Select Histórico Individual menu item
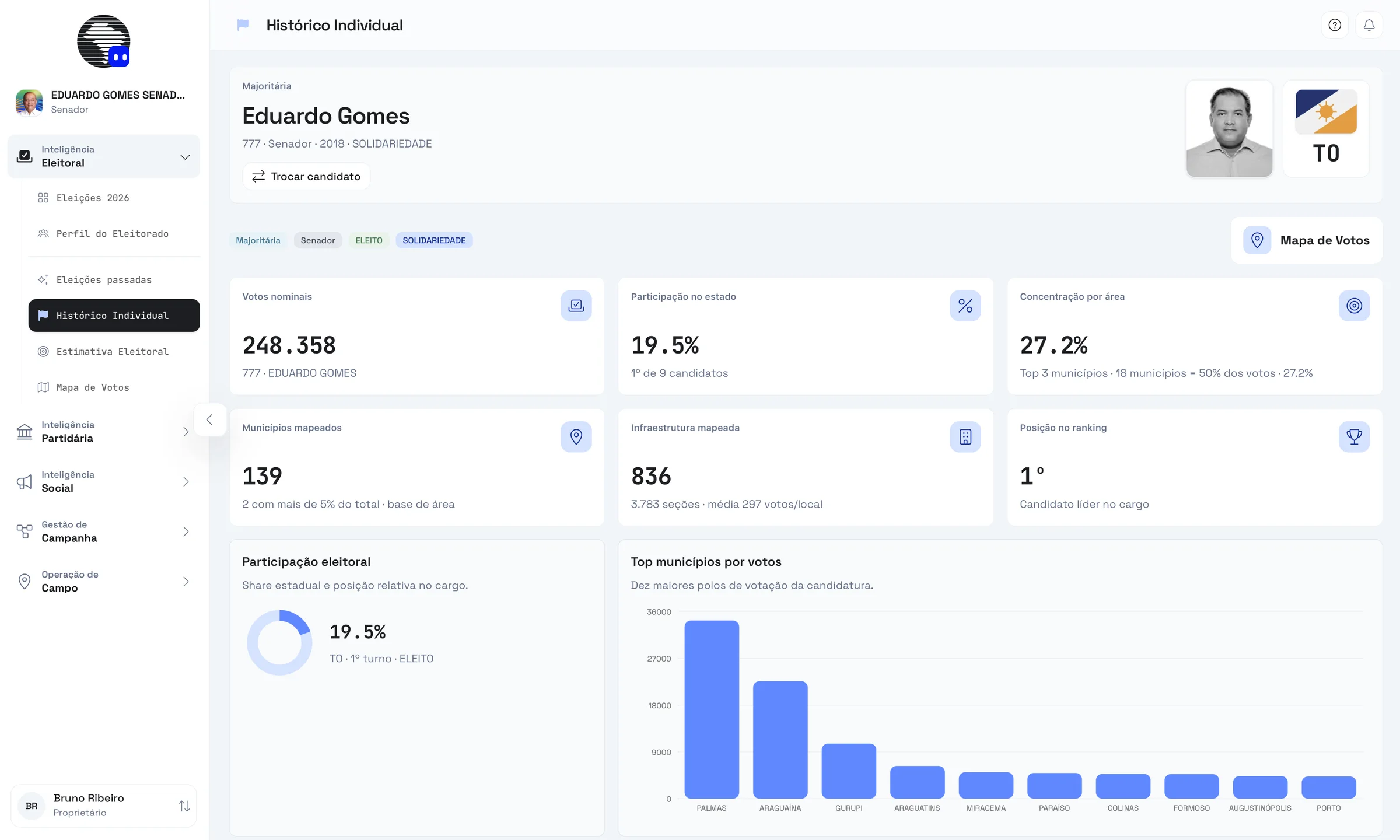Image resolution: width=1400 pixels, height=840 pixels. [114, 316]
